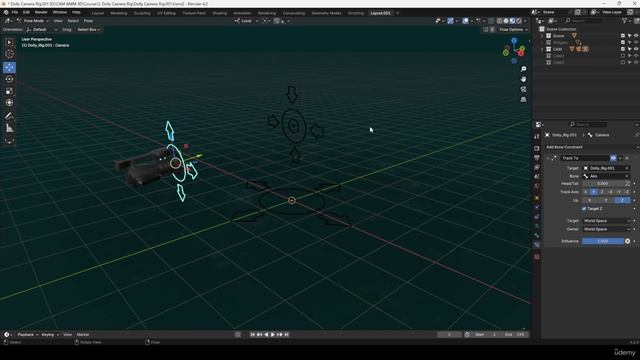The image size is (640, 360).
Task: Choose the Rotate tool in the left toolbar
Action: pyautogui.click(x=9, y=79)
